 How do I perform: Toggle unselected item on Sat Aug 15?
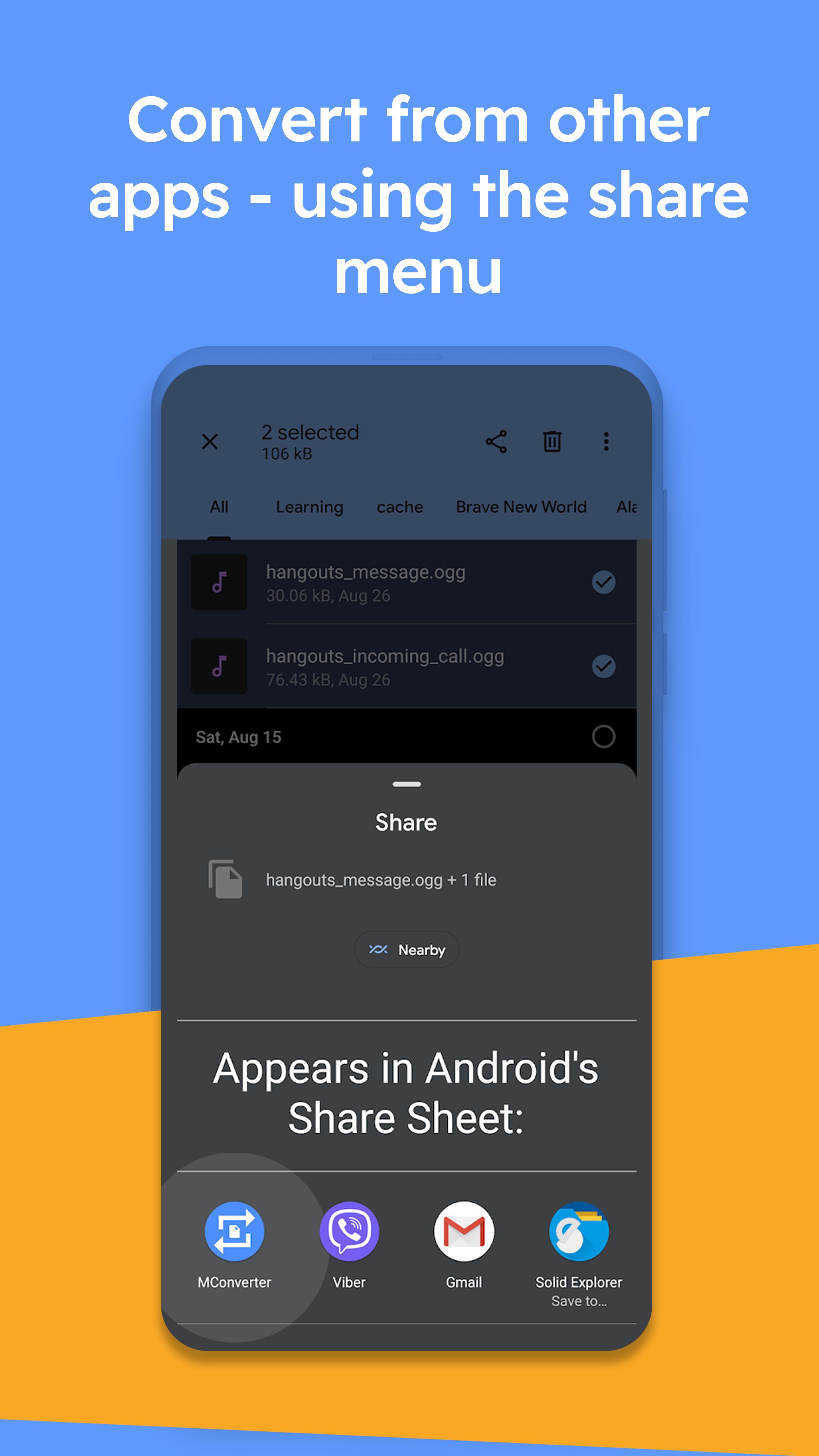[604, 738]
